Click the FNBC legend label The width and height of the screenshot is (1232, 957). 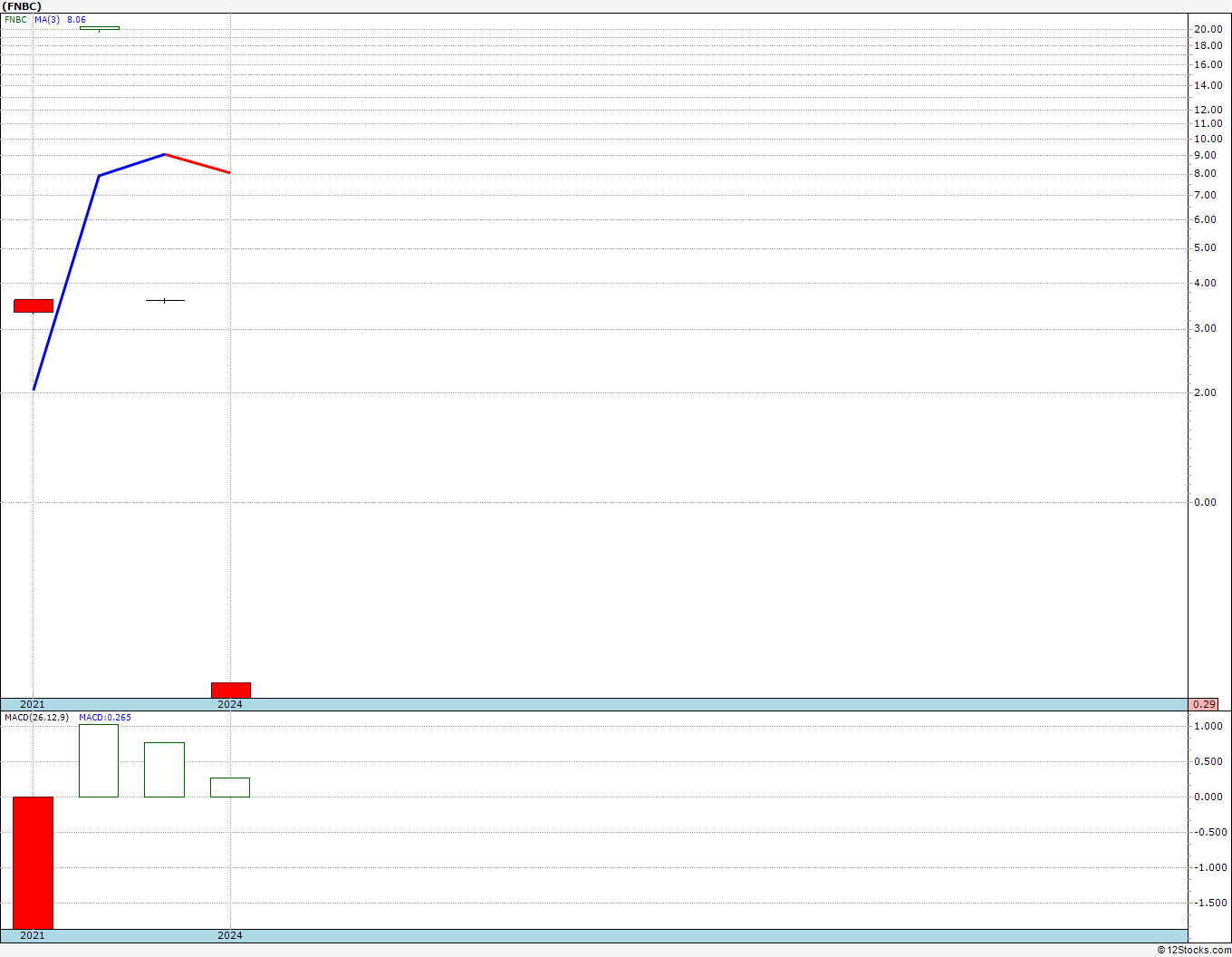pos(15,19)
